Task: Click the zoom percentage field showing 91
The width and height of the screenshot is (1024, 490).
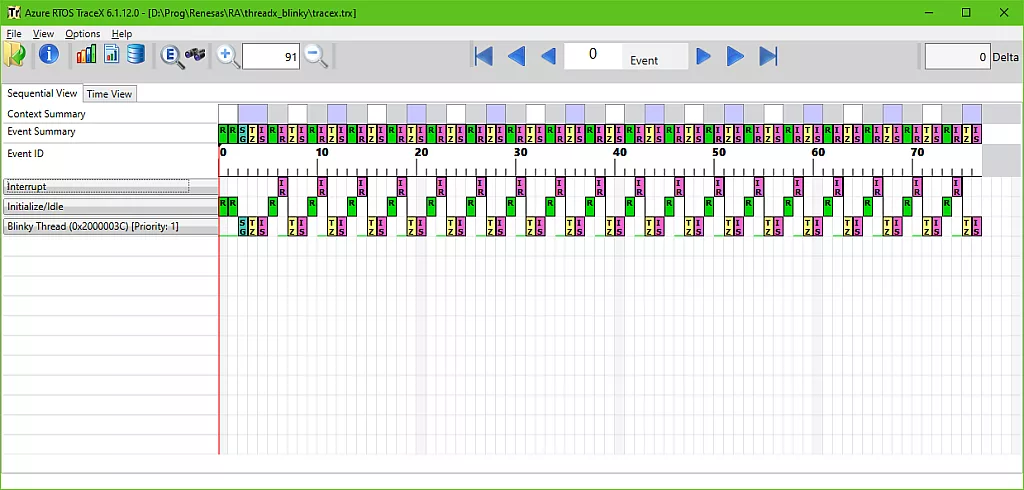Action: [x=271, y=57]
